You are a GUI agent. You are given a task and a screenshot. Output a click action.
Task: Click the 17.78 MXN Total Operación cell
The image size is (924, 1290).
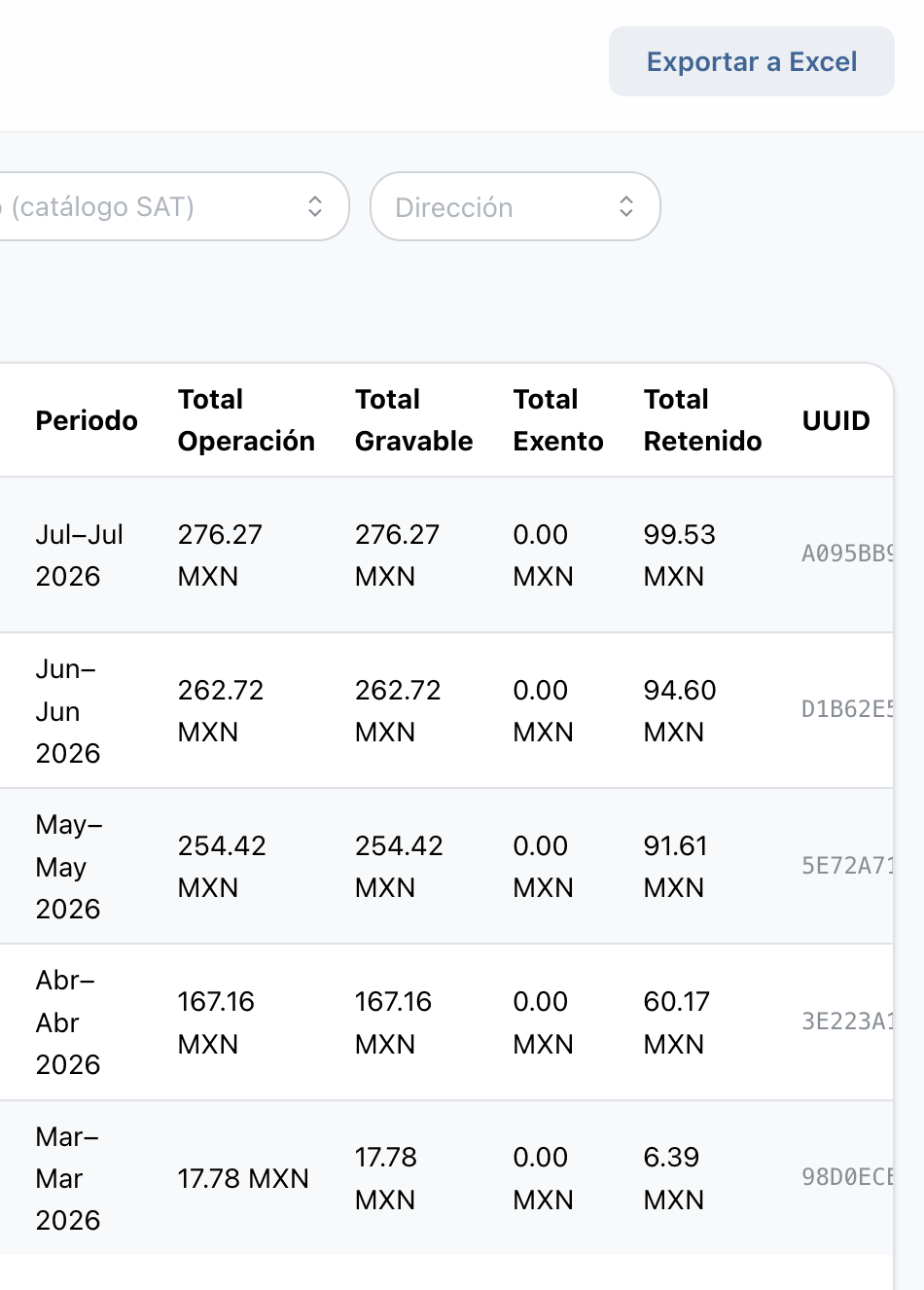pyautogui.click(x=243, y=1178)
